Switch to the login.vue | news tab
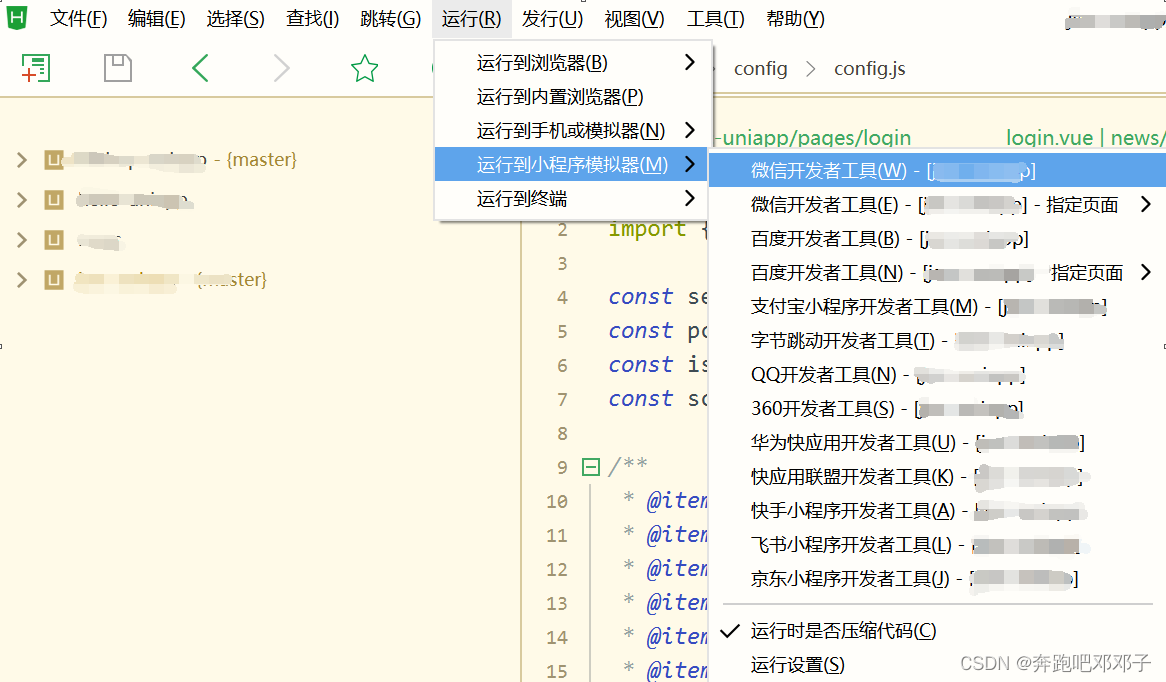 point(1084,138)
